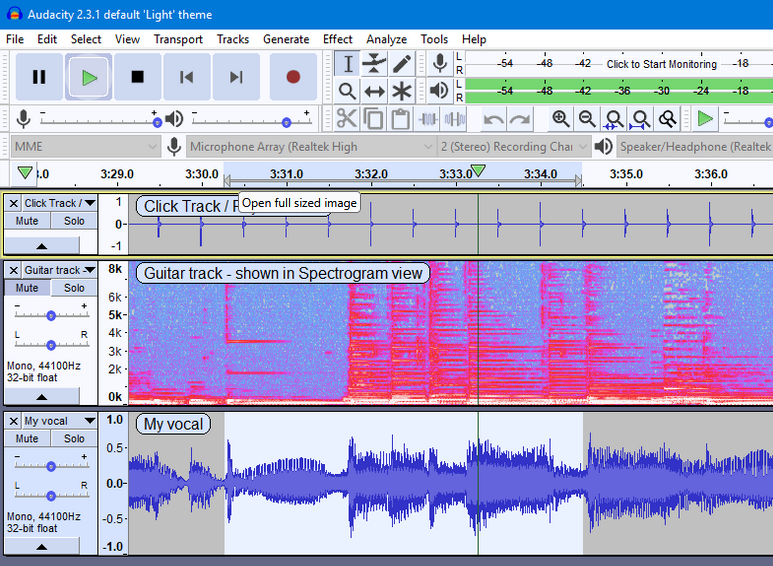
Task: Open the File menu
Action: point(15,39)
